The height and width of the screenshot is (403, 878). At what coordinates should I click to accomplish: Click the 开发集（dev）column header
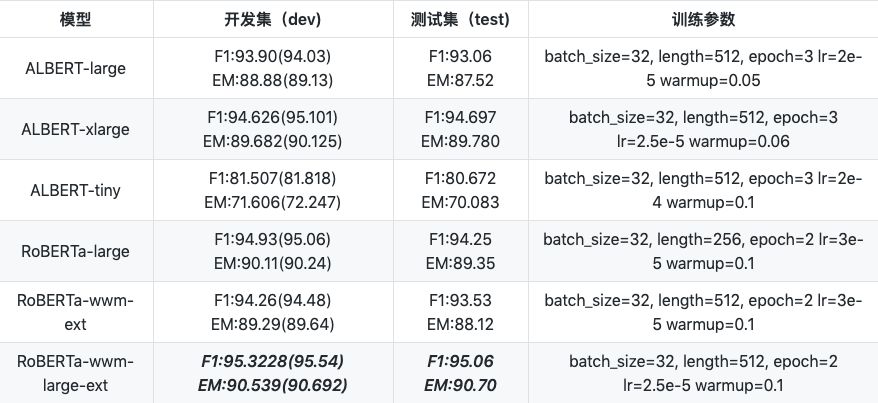[269, 19]
